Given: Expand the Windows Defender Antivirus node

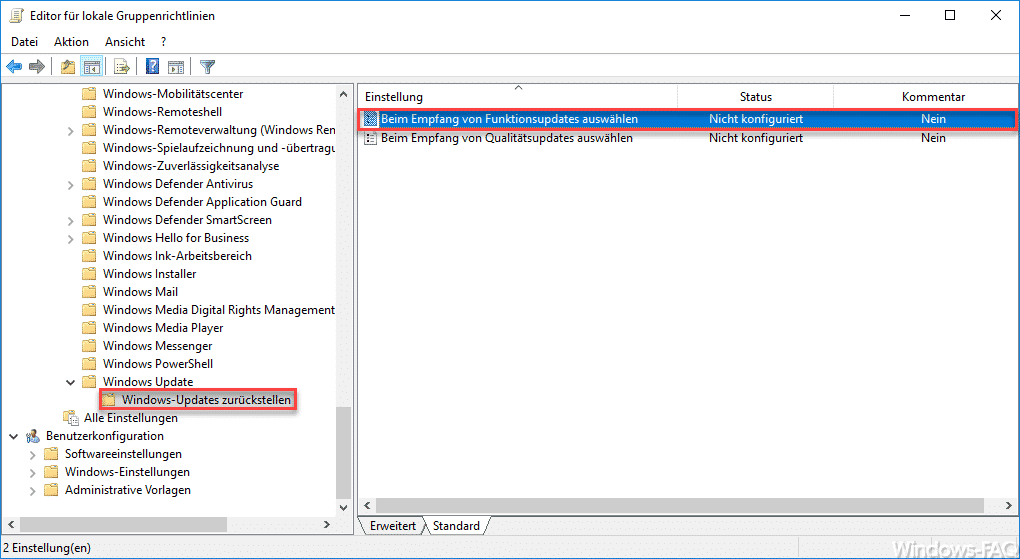Looking at the screenshot, I should (x=70, y=184).
